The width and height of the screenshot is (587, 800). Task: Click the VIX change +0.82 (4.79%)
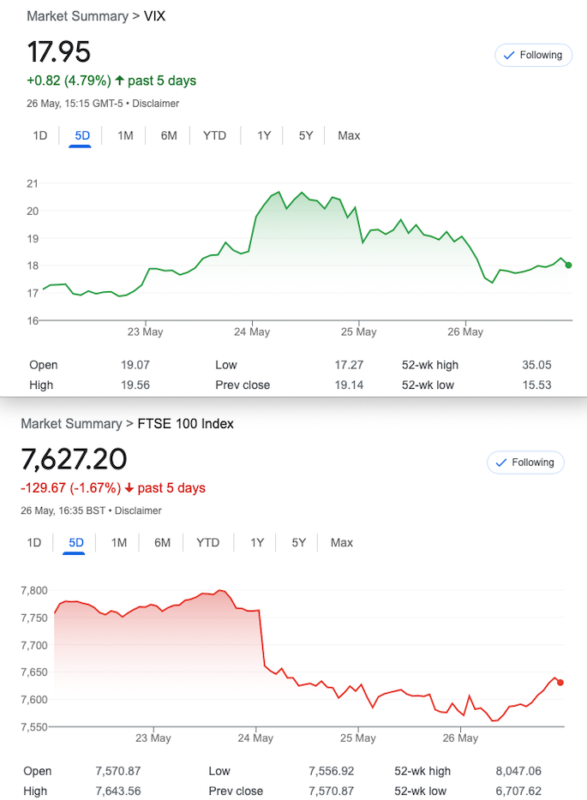point(69,81)
